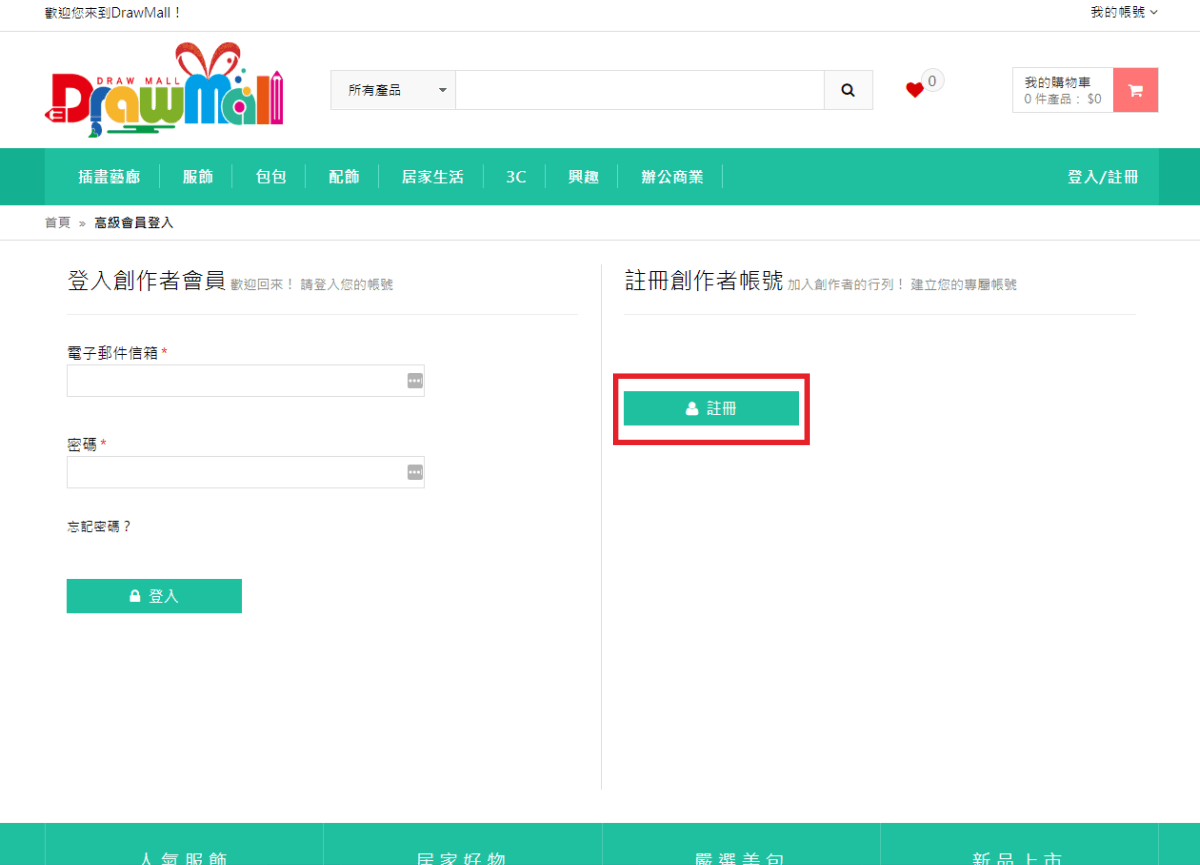Click the 新品上市 footer section

pos(1017,857)
